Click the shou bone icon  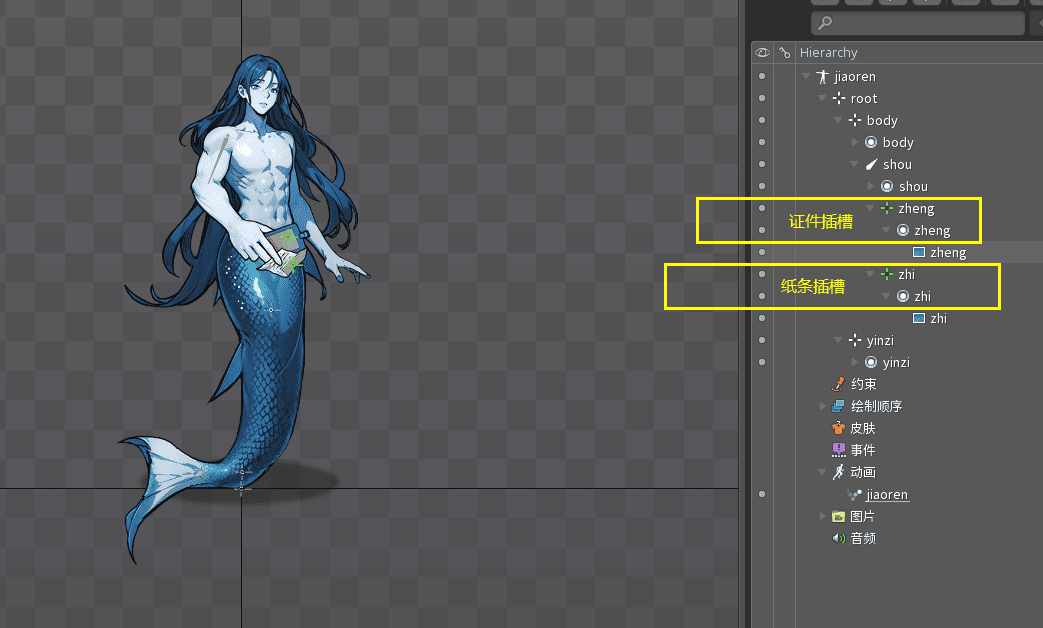(x=870, y=164)
